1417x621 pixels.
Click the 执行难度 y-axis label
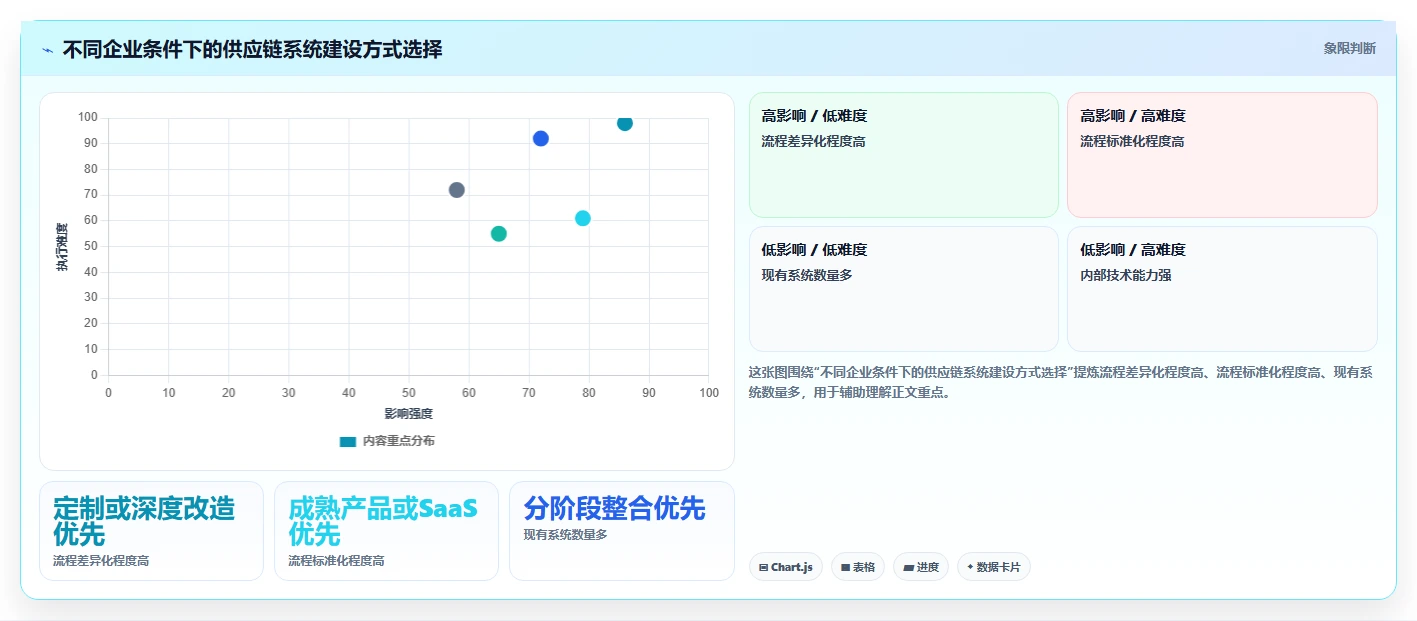(x=63, y=247)
